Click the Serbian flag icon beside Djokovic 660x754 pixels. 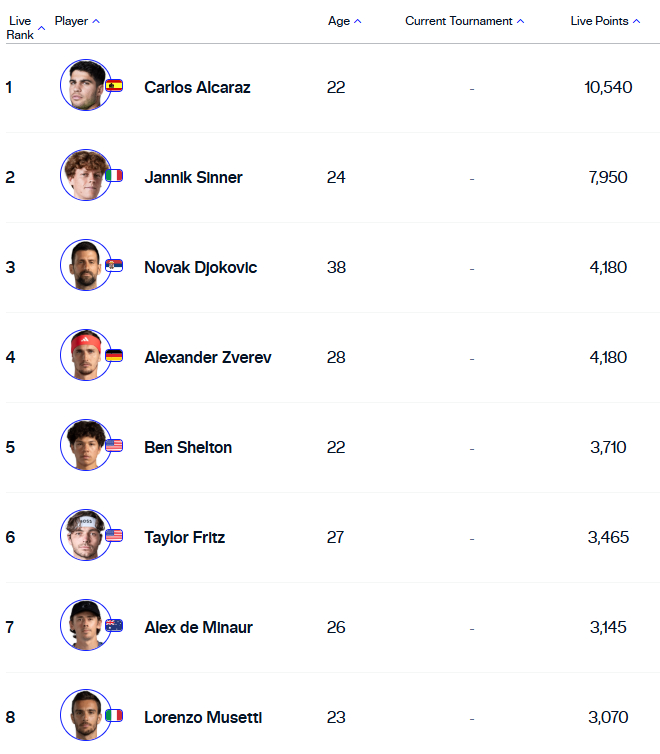pos(114,265)
